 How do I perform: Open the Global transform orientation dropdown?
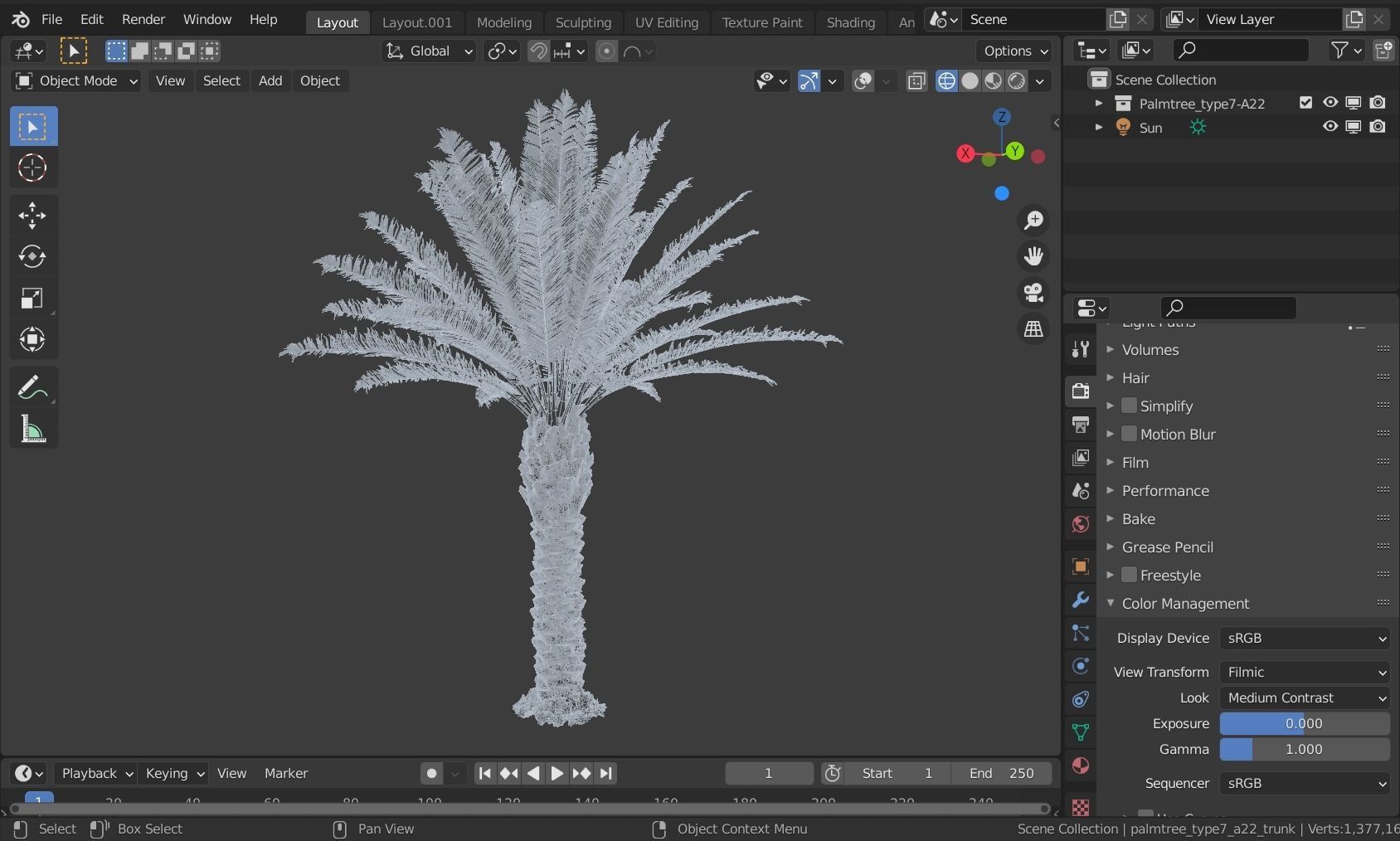429,51
